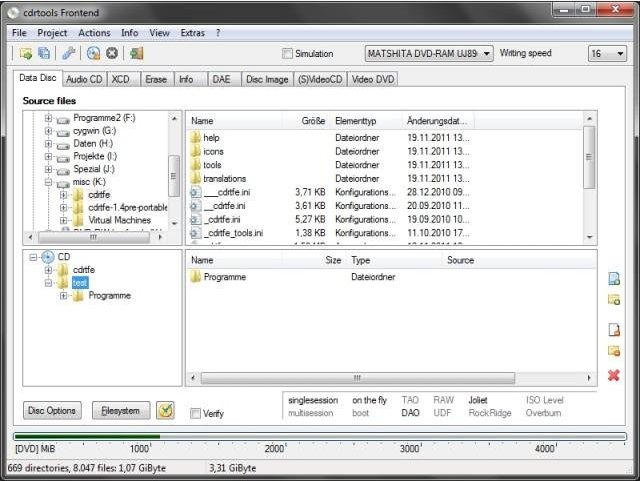
Task: Click the Filesystem button
Action: (x=121, y=410)
